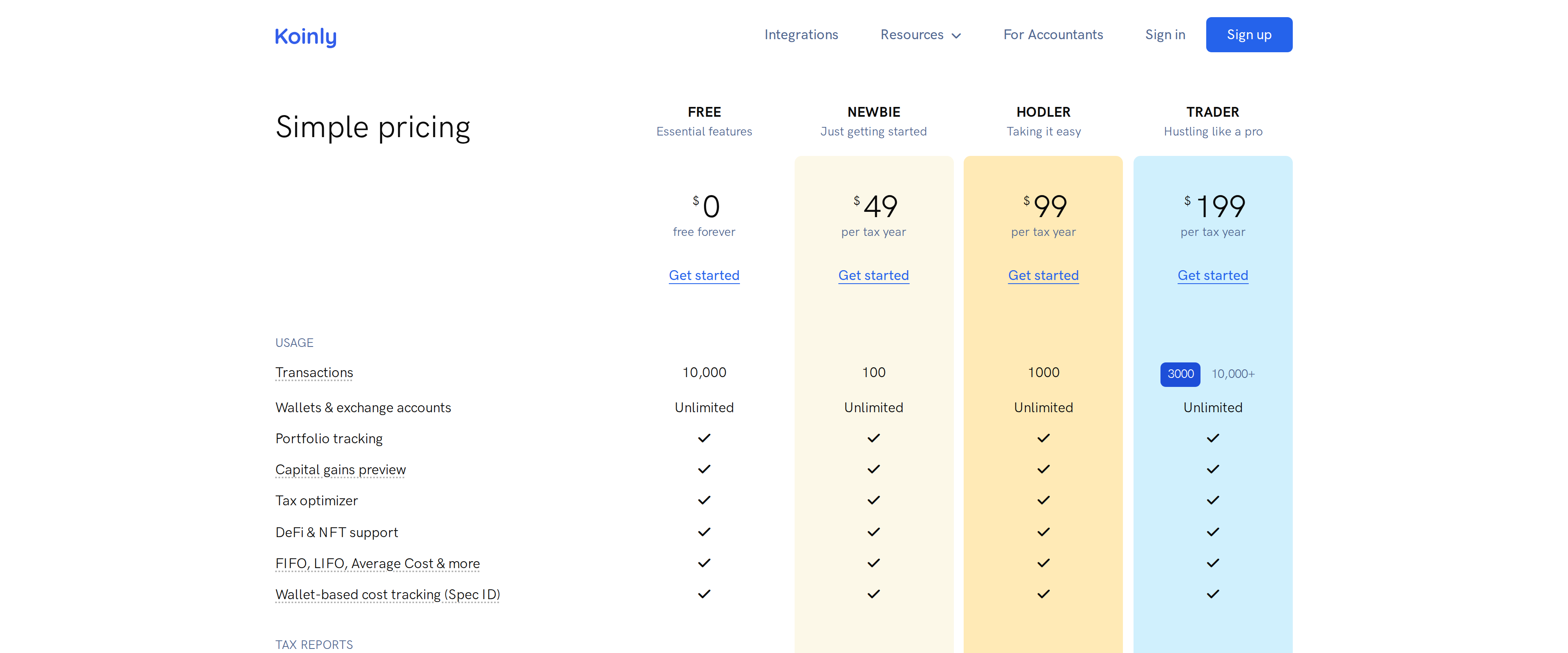Click the Sign up button
This screenshot has height=653, width=1568.
pos(1249,35)
